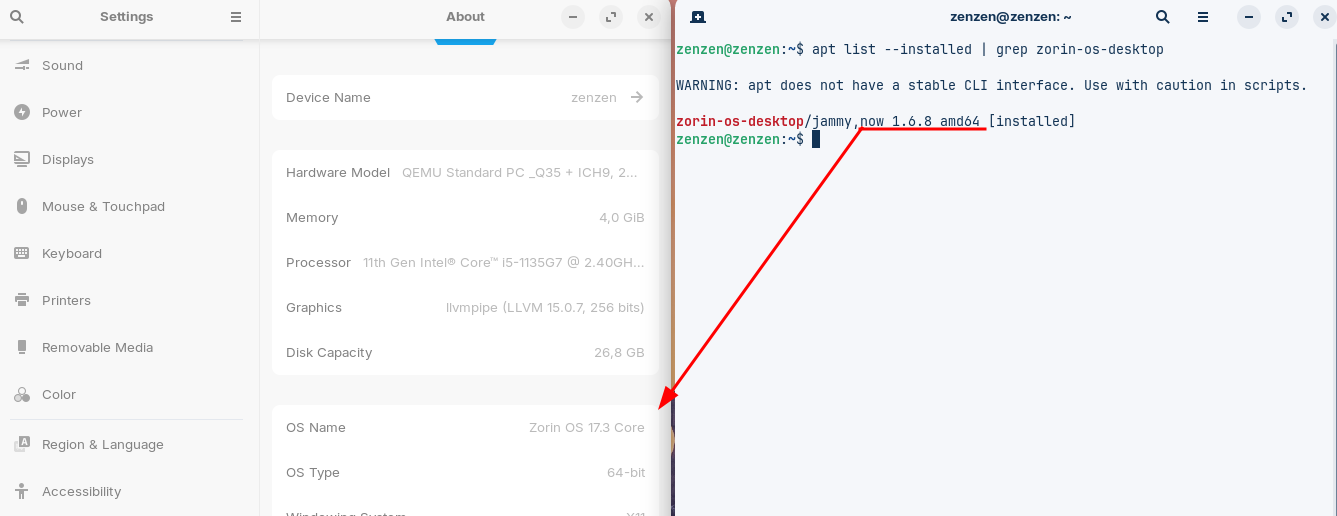Select Removable Media in sidebar
Screen dimensions: 1337x516
point(130,347)
